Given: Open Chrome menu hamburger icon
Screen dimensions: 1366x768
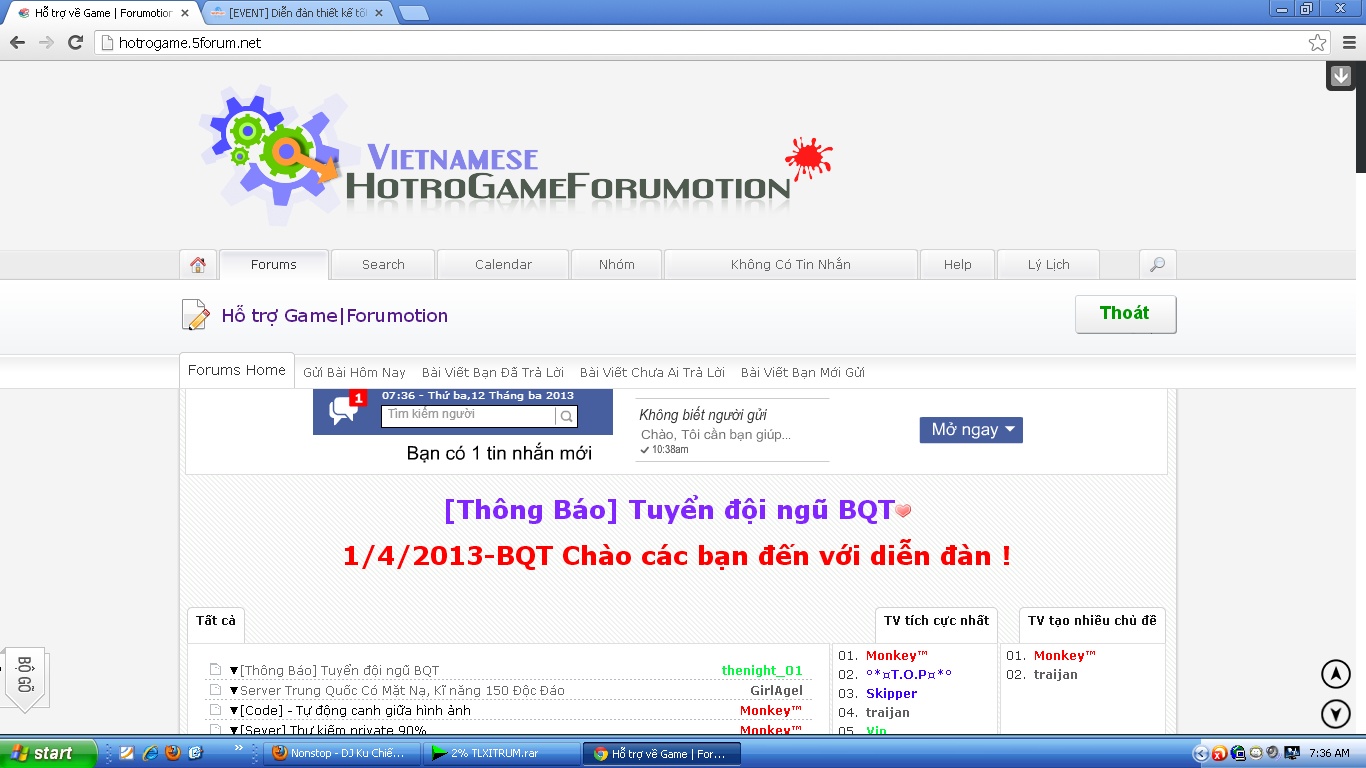Looking at the screenshot, I should [1349, 42].
